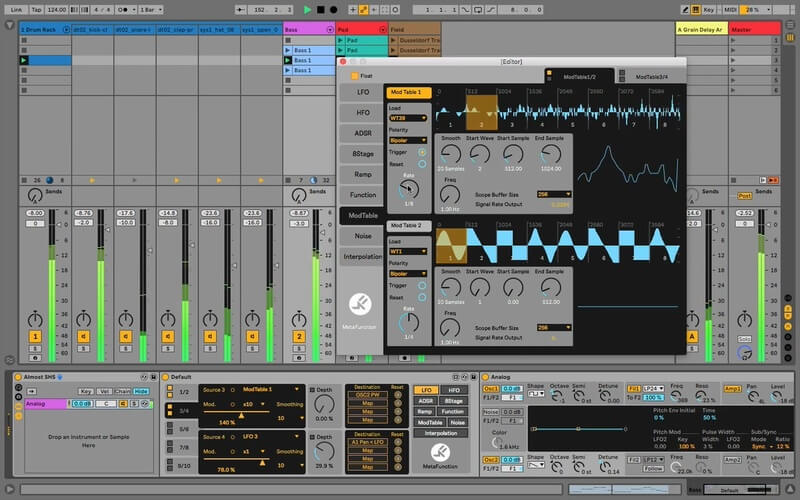Toggle Mod Table 1 Reset radio
This screenshot has width=800, height=500.
coord(422,164)
